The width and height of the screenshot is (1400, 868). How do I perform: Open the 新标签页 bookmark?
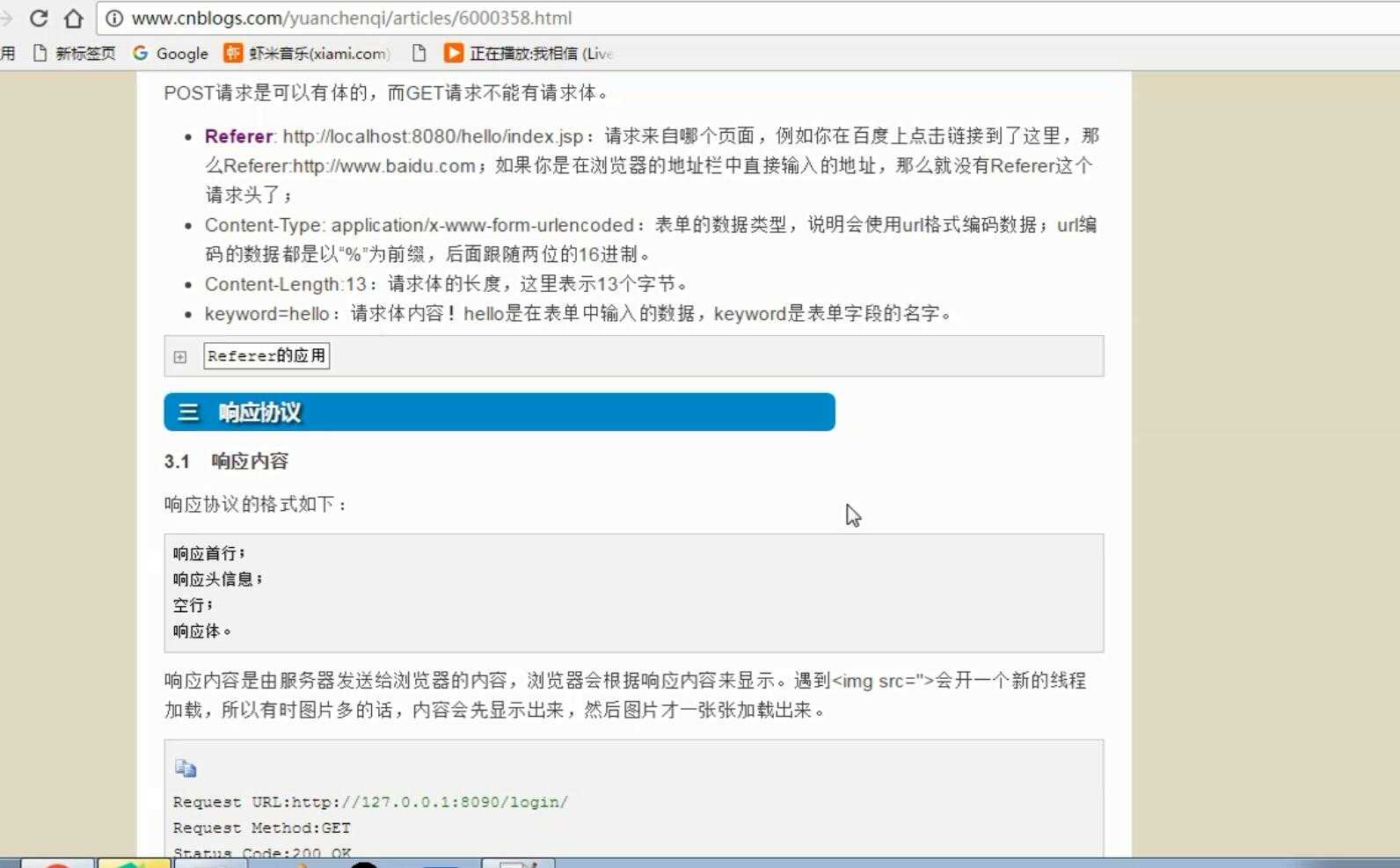pos(74,54)
